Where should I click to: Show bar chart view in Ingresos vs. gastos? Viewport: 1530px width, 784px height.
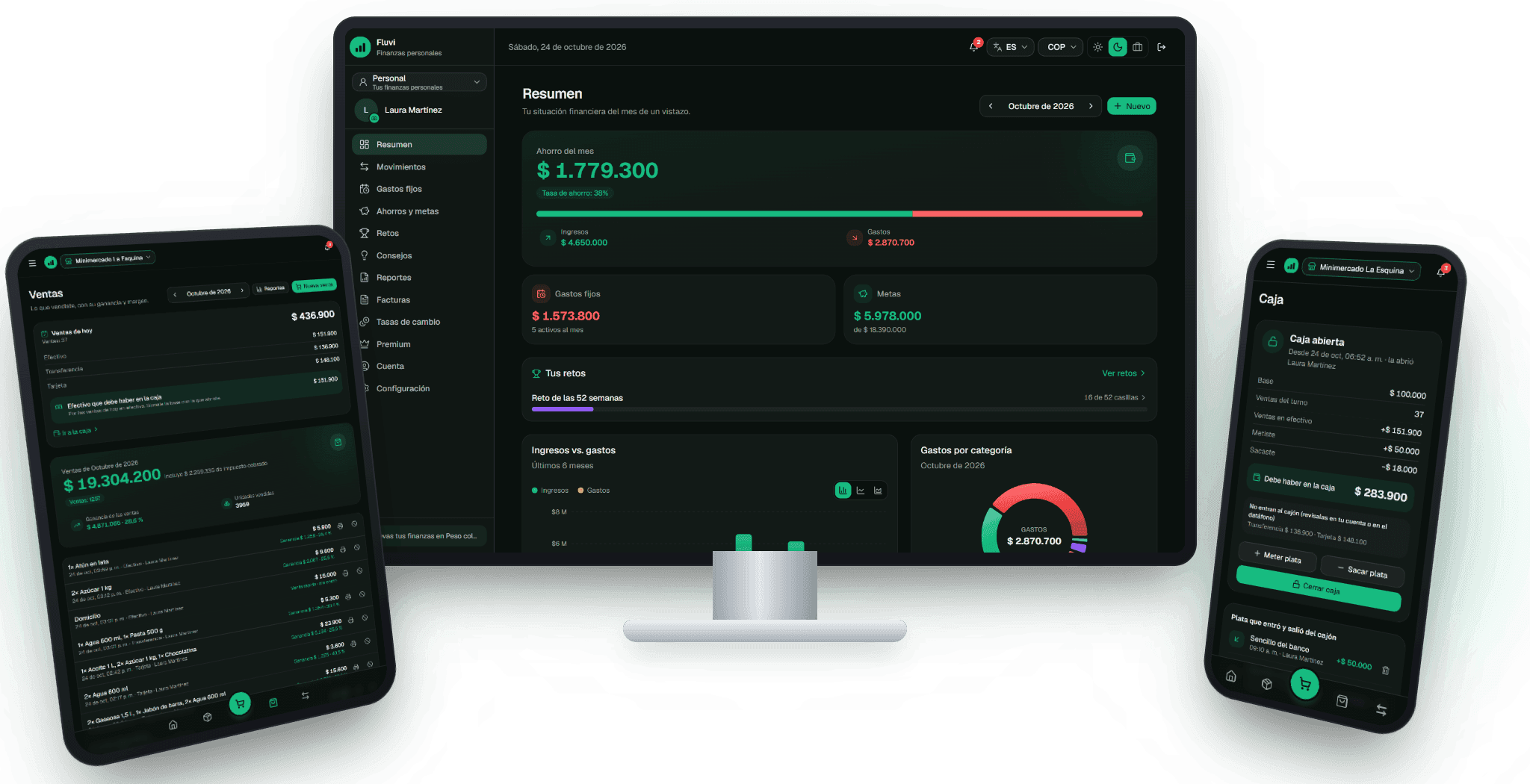(843, 491)
